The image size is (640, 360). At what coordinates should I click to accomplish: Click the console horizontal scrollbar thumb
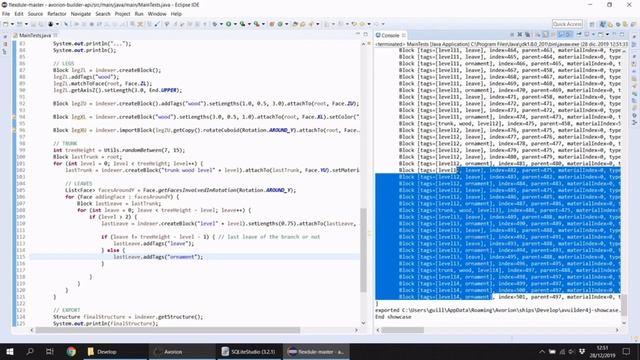(402, 330)
